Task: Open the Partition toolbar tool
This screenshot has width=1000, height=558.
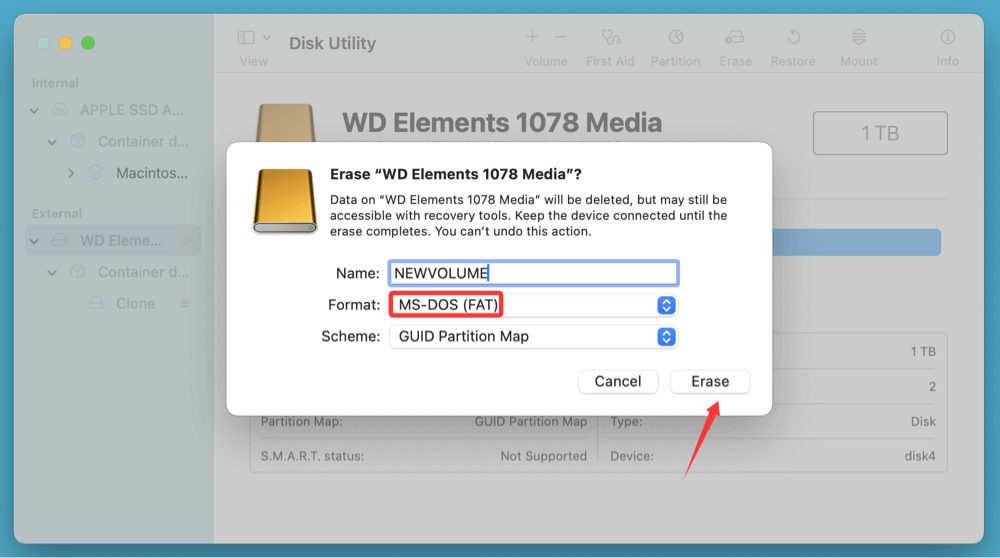Action: (x=675, y=37)
